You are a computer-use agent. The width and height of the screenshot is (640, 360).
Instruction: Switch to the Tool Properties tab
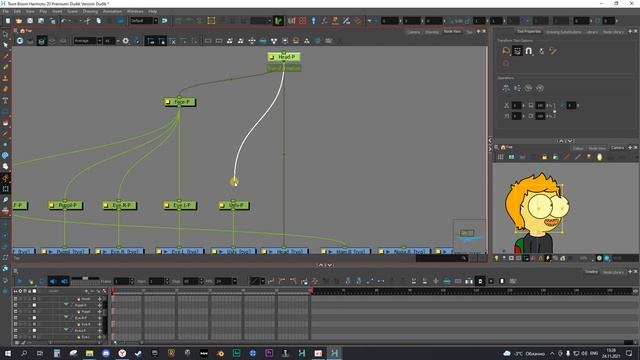tap(529, 31)
